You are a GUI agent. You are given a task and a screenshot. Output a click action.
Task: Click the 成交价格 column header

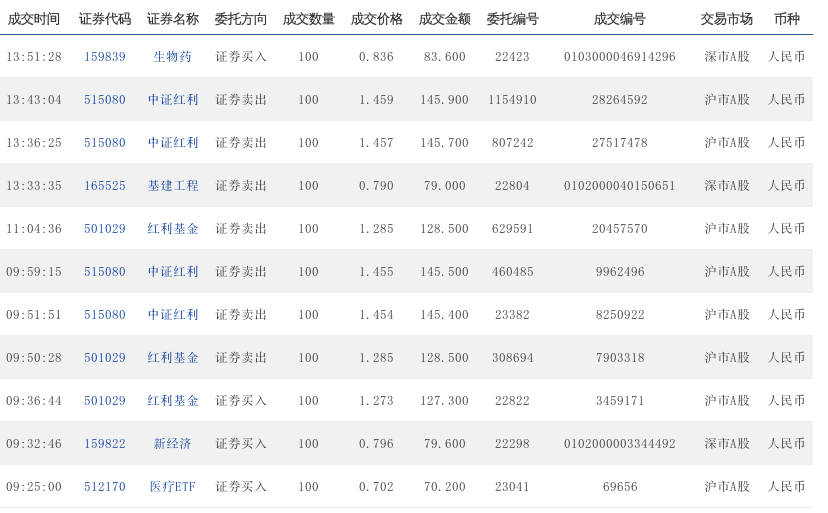pyautogui.click(x=377, y=20)
